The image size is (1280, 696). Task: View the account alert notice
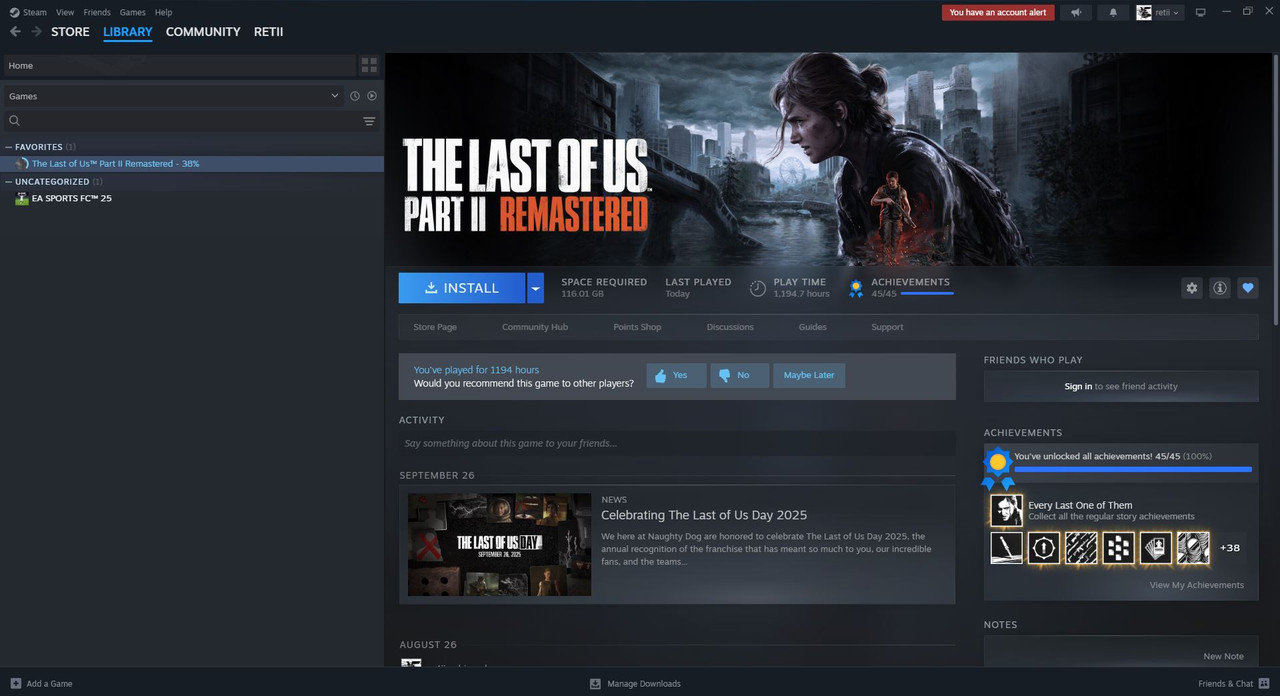(x=998, y=12)
